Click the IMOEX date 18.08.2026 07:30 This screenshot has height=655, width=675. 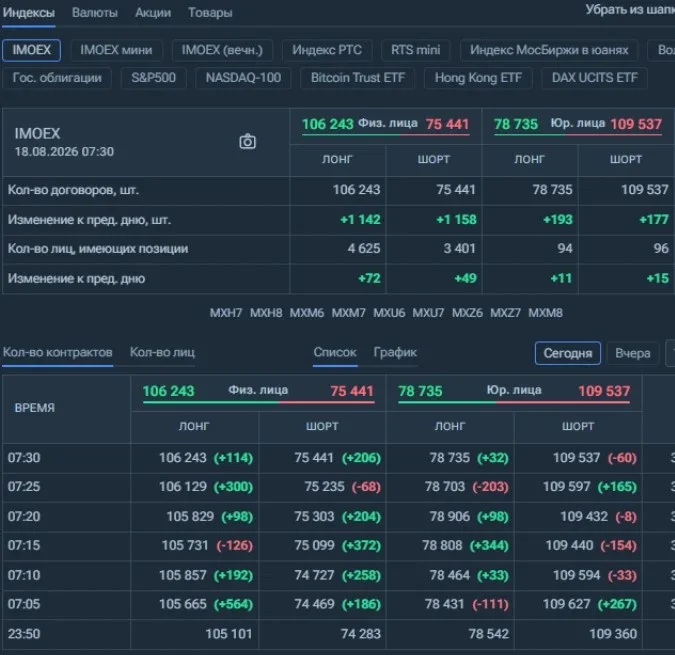64,152
